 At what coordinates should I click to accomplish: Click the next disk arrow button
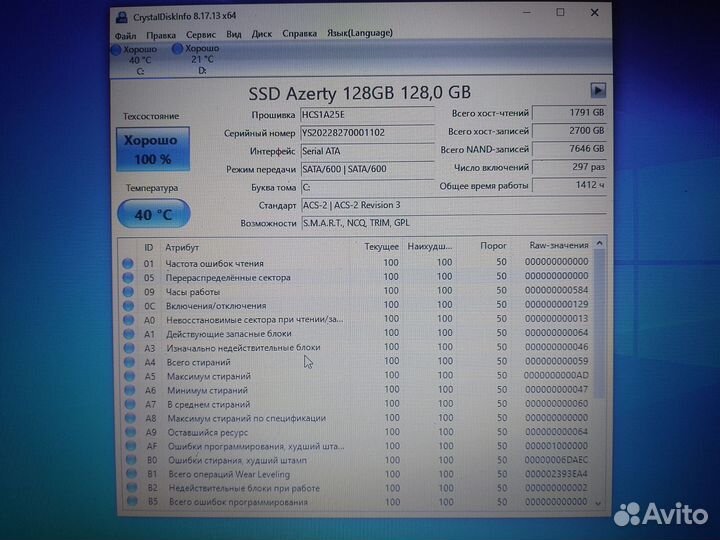pyautogui.click(x=598, y=90)
